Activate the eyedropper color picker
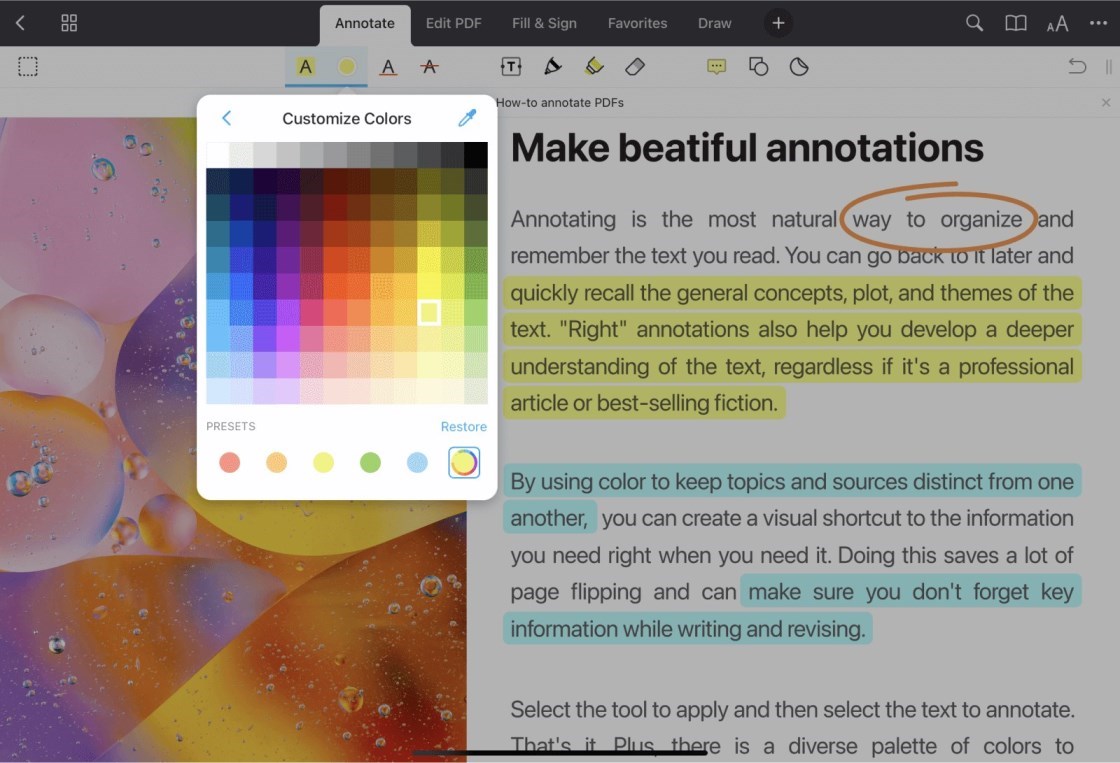The image size is (1120, 763). point(466,118)
